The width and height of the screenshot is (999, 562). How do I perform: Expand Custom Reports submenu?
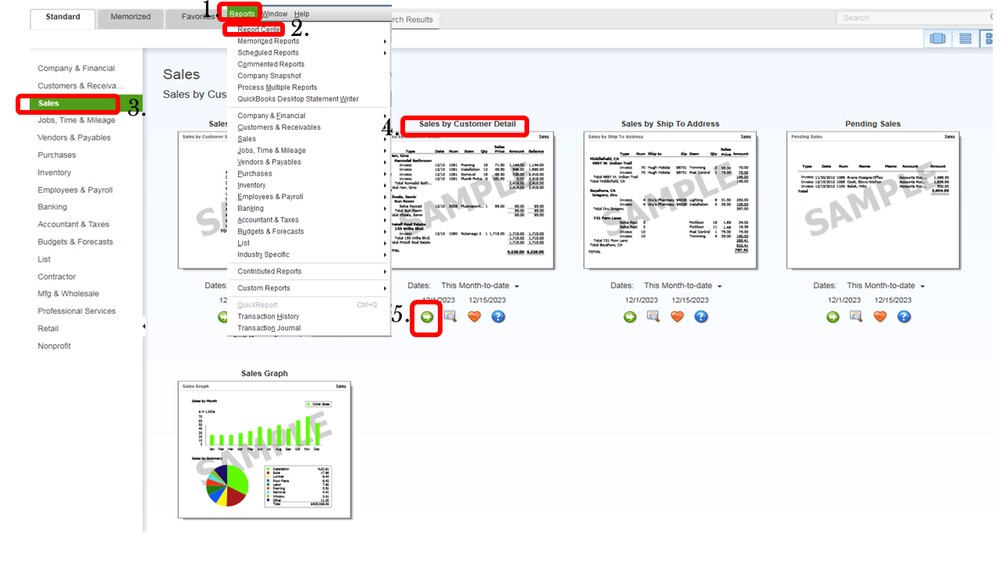(309, 288)
